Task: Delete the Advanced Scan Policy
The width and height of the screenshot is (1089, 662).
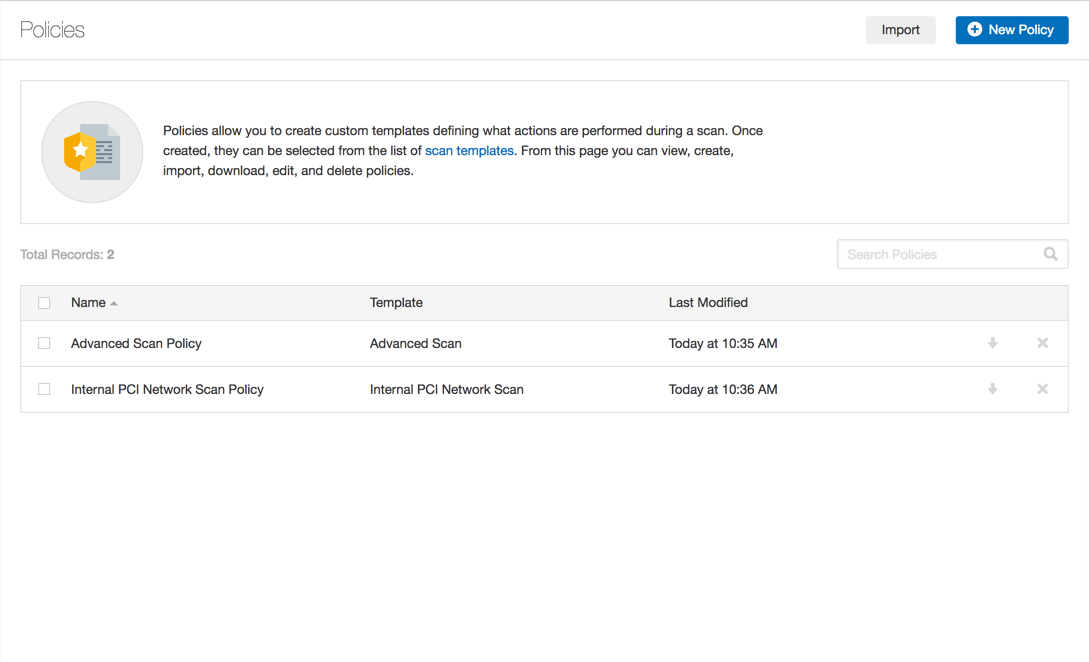Action: (1042, 343)
